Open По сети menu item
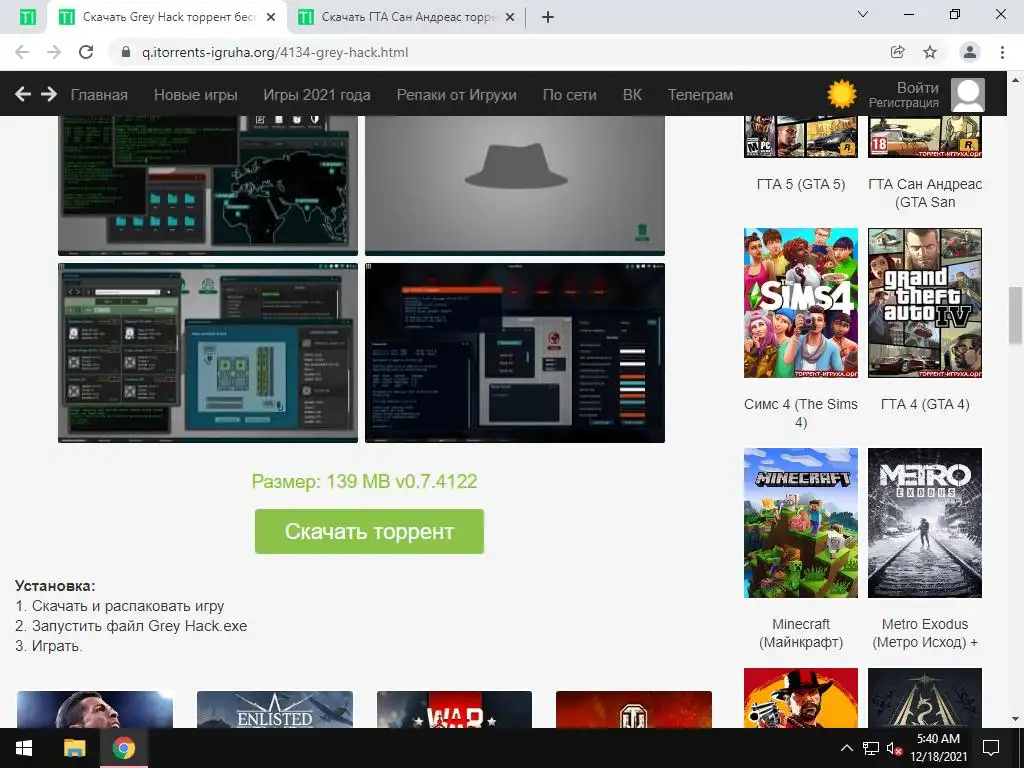 [569, 95]
